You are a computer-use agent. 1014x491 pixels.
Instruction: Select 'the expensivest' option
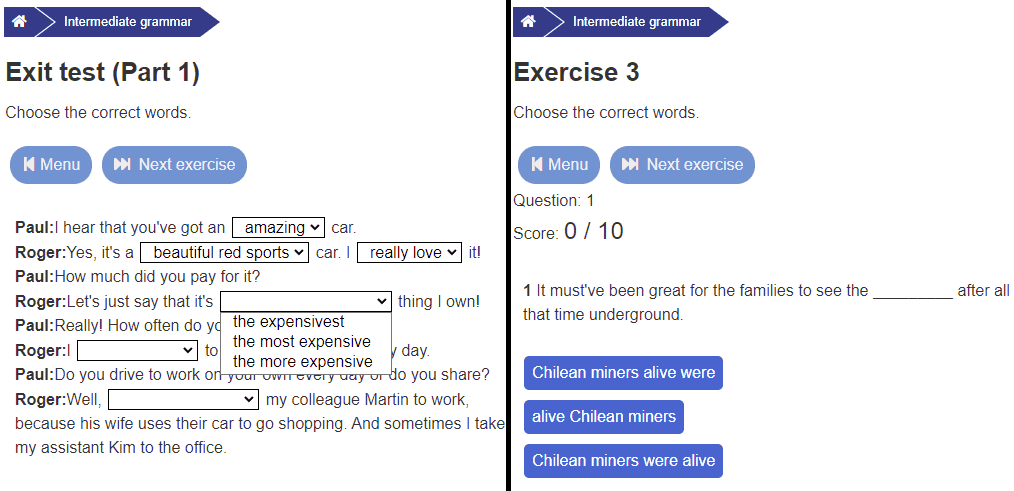click(288, 322)
